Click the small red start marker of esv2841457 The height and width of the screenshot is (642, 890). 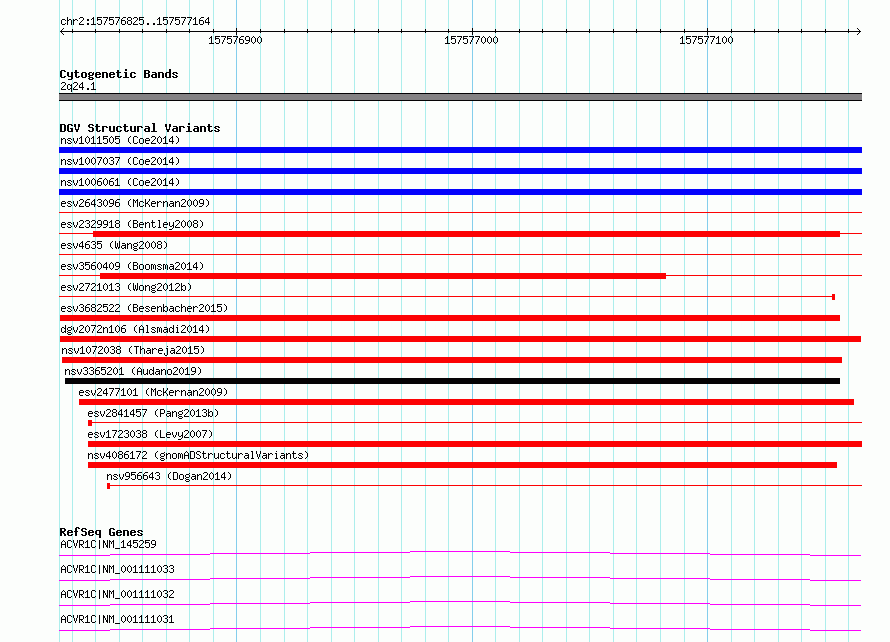(90, 423)
